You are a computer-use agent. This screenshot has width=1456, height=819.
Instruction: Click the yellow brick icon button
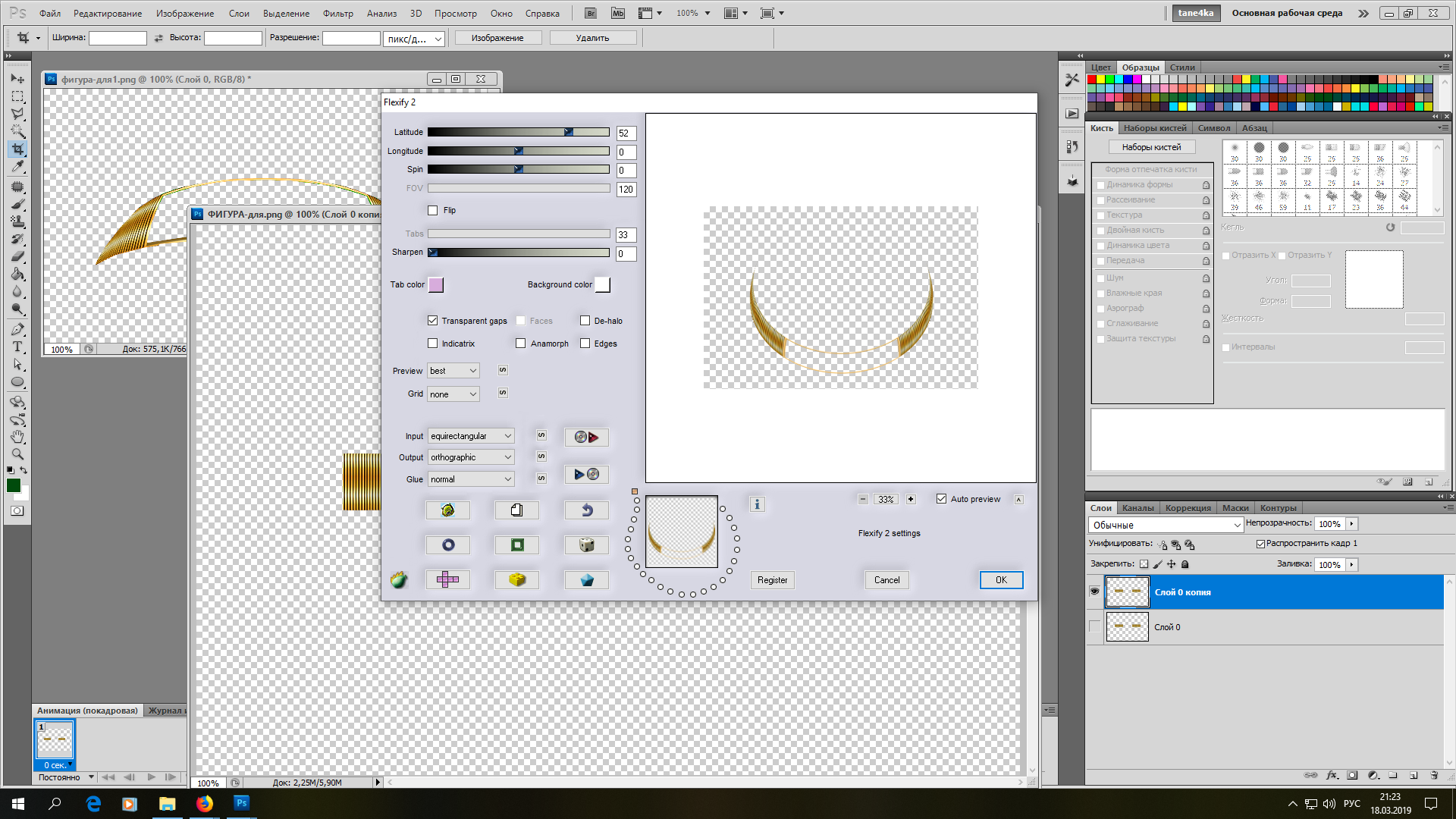pyautogui.click(x=516, y=580)
